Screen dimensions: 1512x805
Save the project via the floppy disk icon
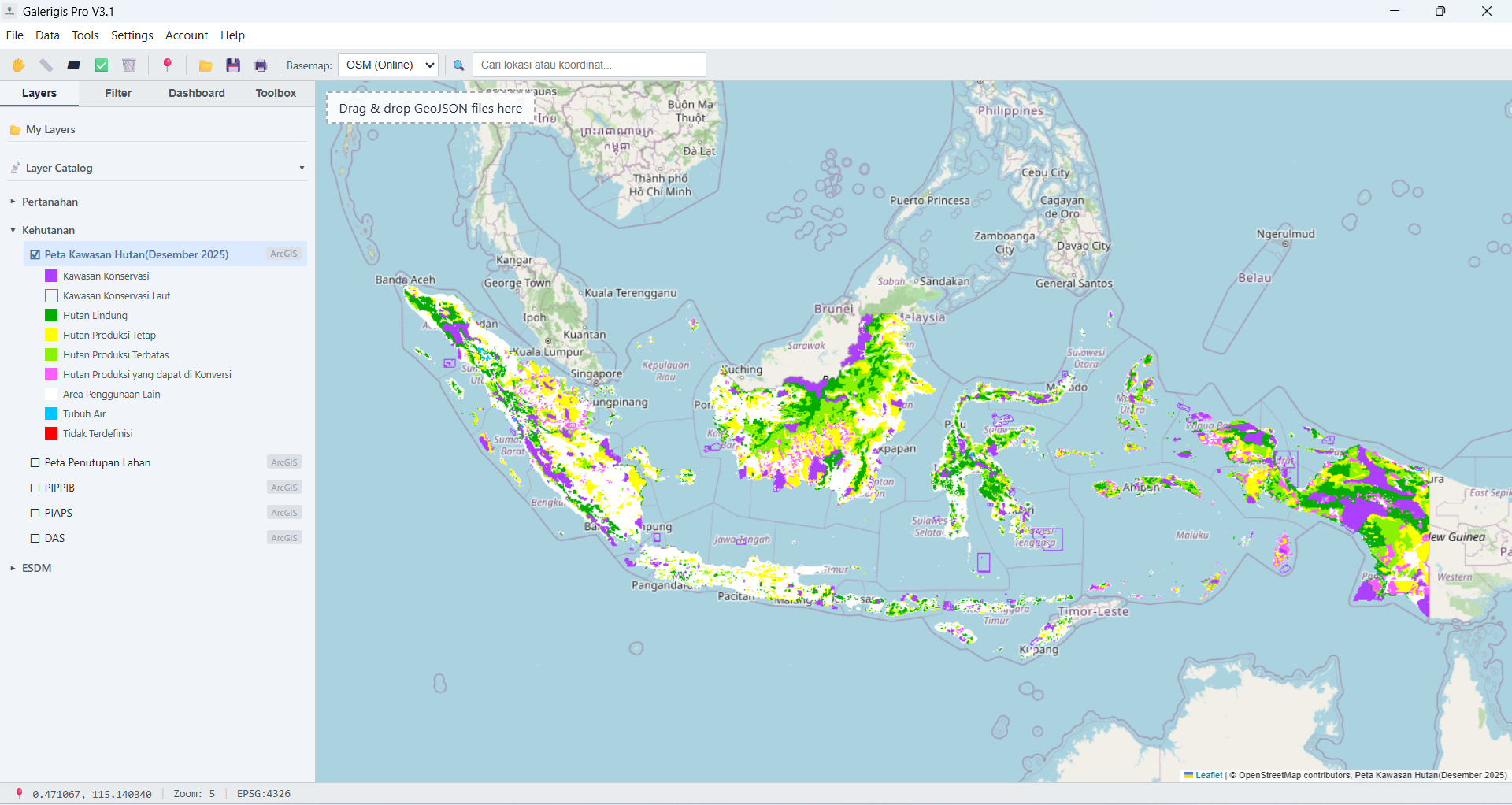[x=233, y=65]
